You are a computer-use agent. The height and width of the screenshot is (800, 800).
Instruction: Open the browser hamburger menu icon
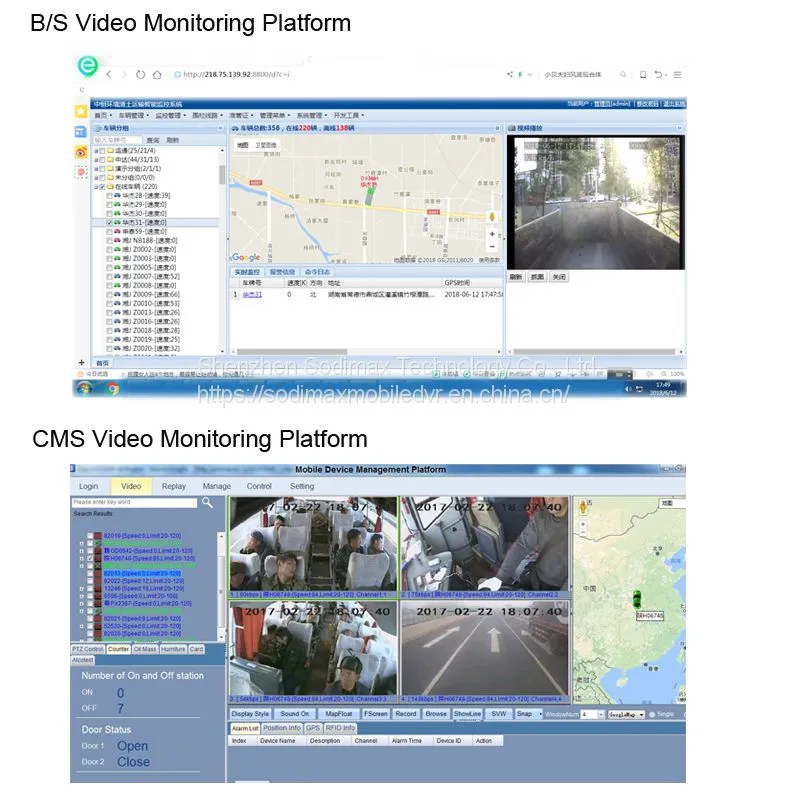pos(678,74)
